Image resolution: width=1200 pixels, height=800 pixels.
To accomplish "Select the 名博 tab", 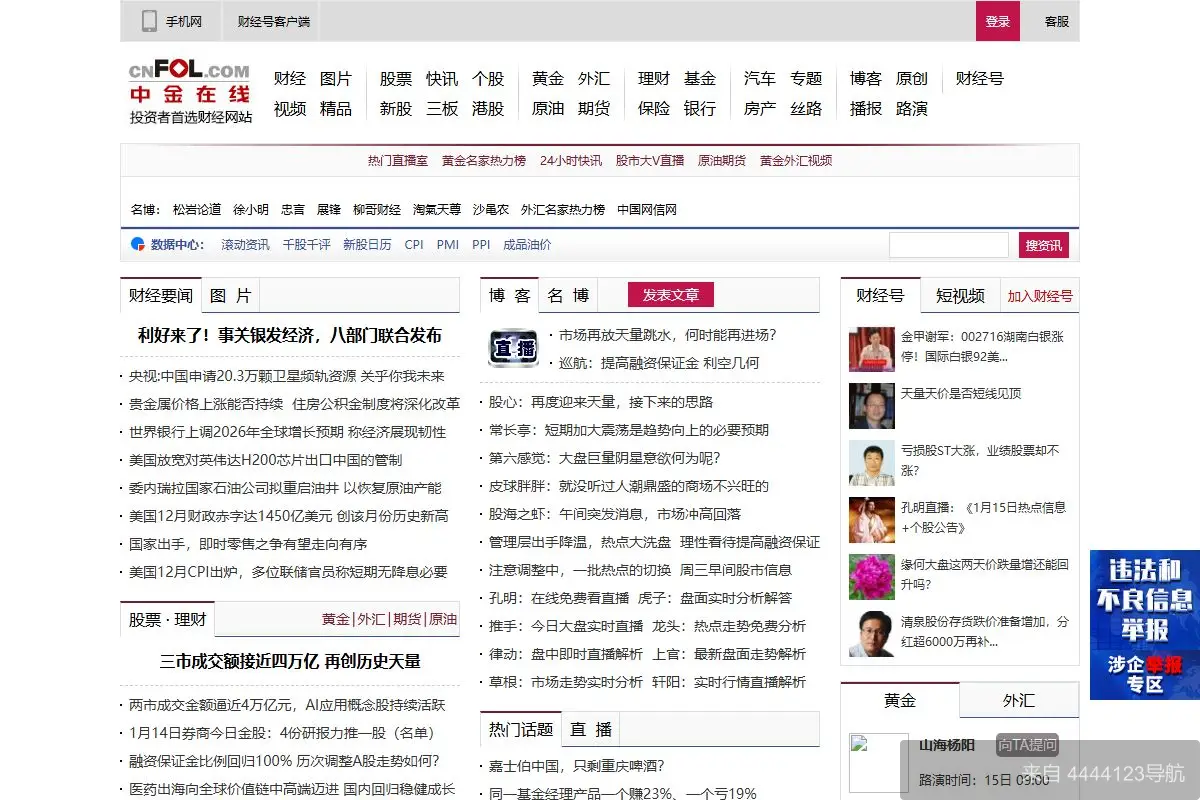I will 568,296.
